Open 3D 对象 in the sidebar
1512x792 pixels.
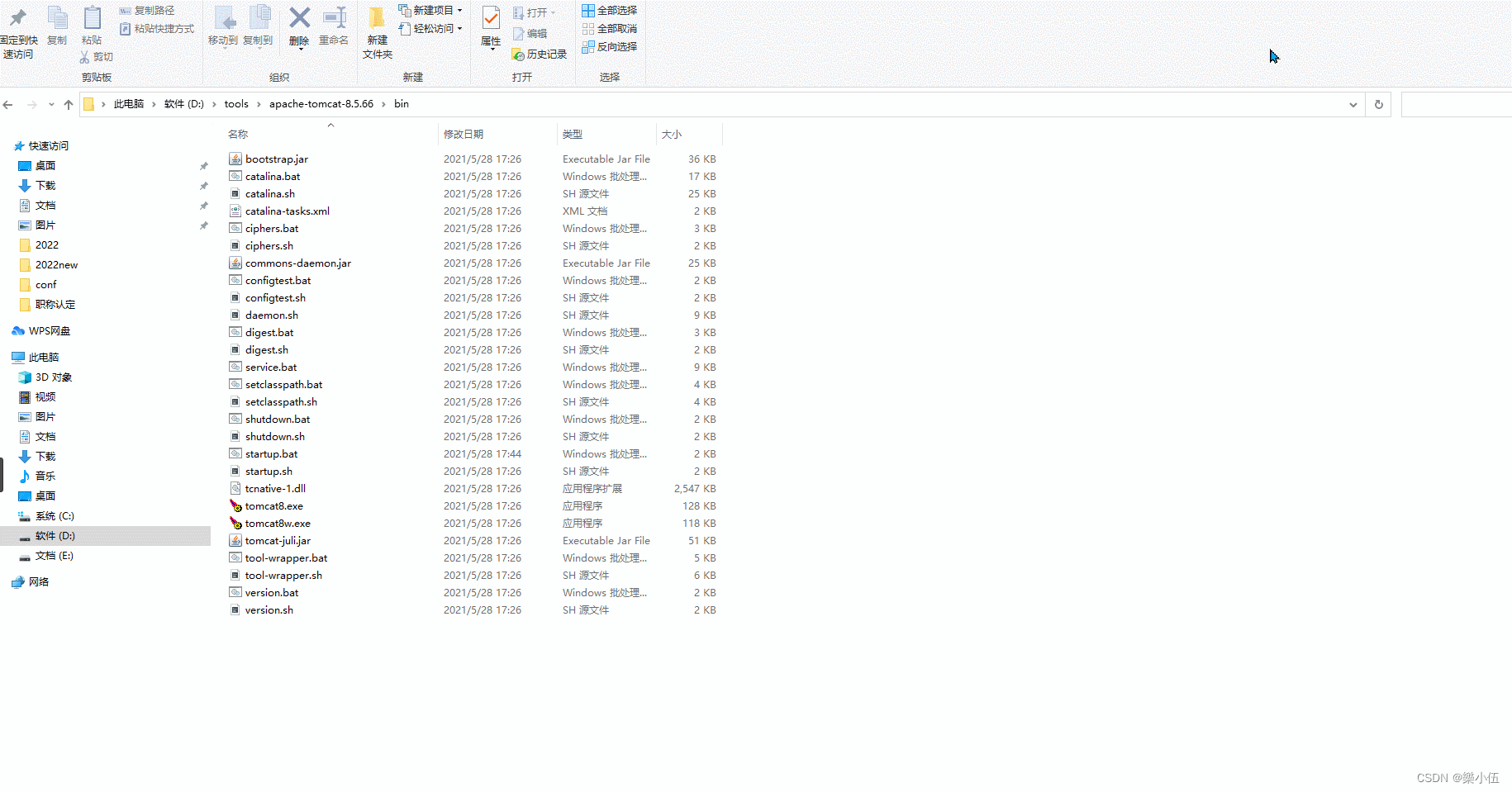pyautogui.click(x=53, y=377)
